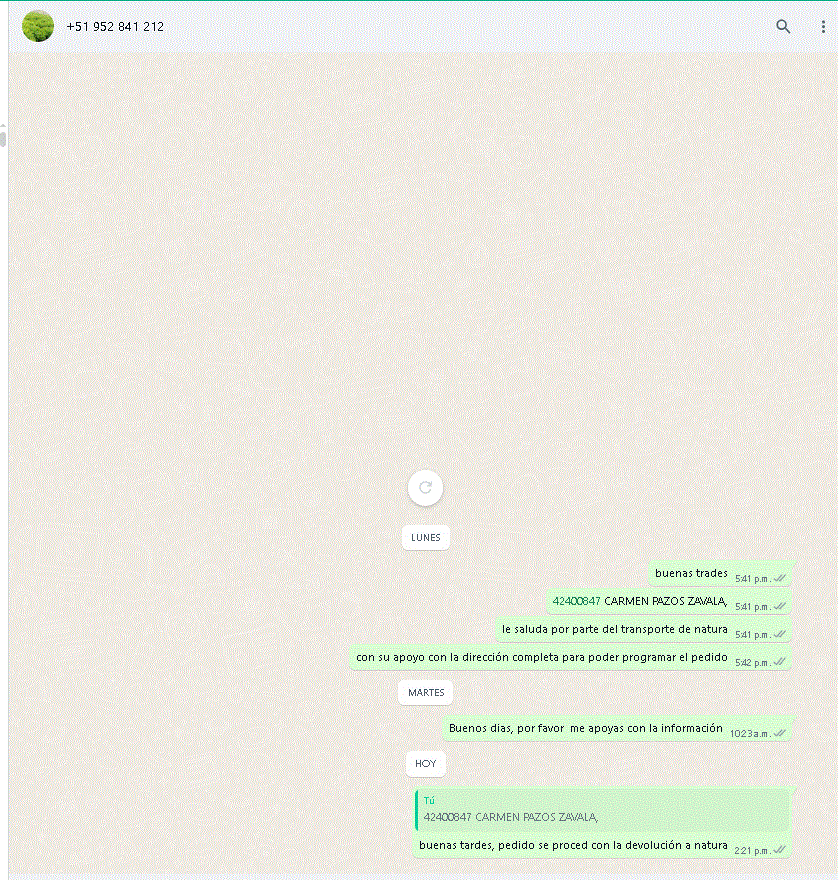Select the 'buenas trades' message bubble

(720, 574)
